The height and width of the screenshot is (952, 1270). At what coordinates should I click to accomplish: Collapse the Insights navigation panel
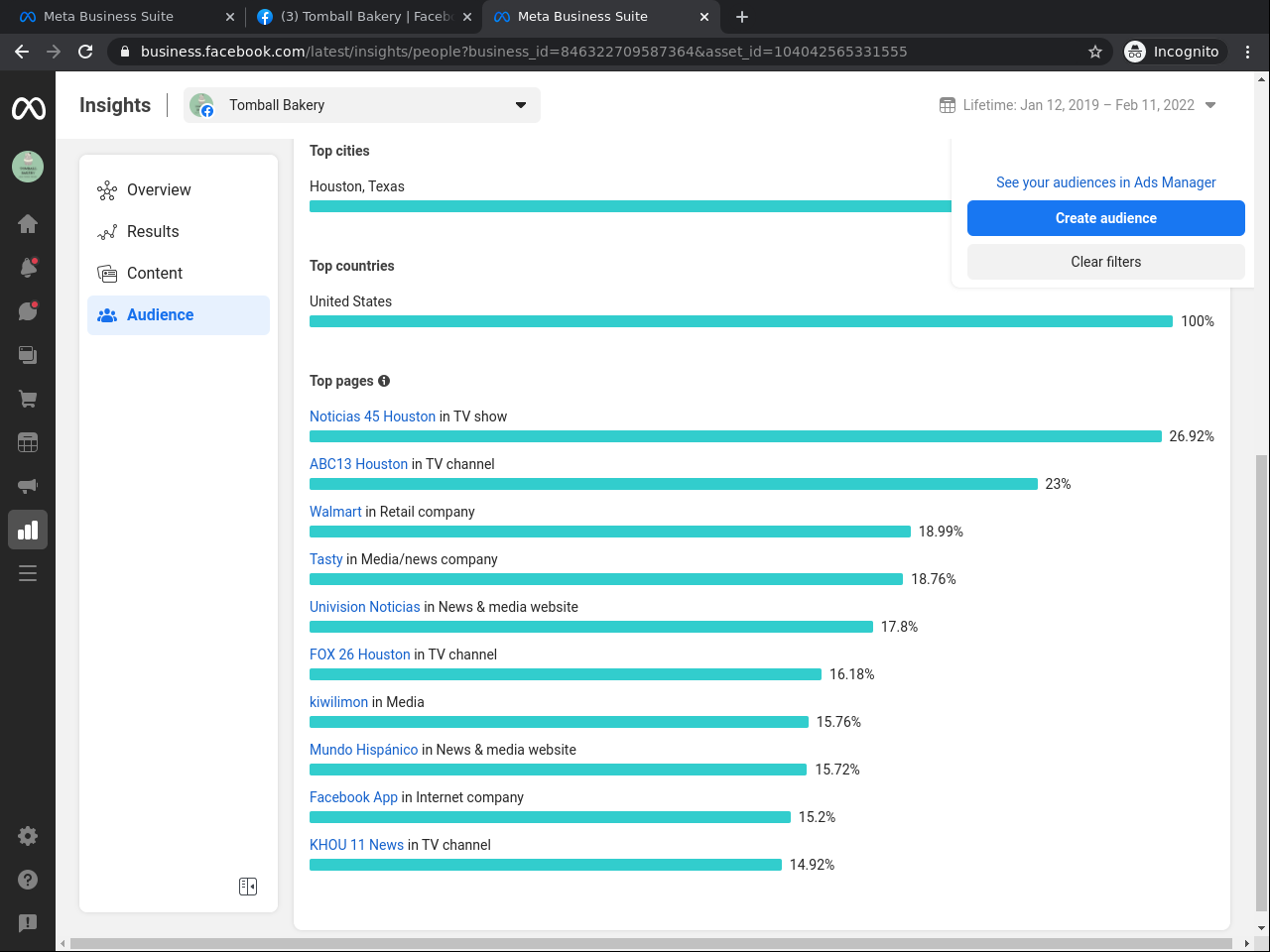248,887
